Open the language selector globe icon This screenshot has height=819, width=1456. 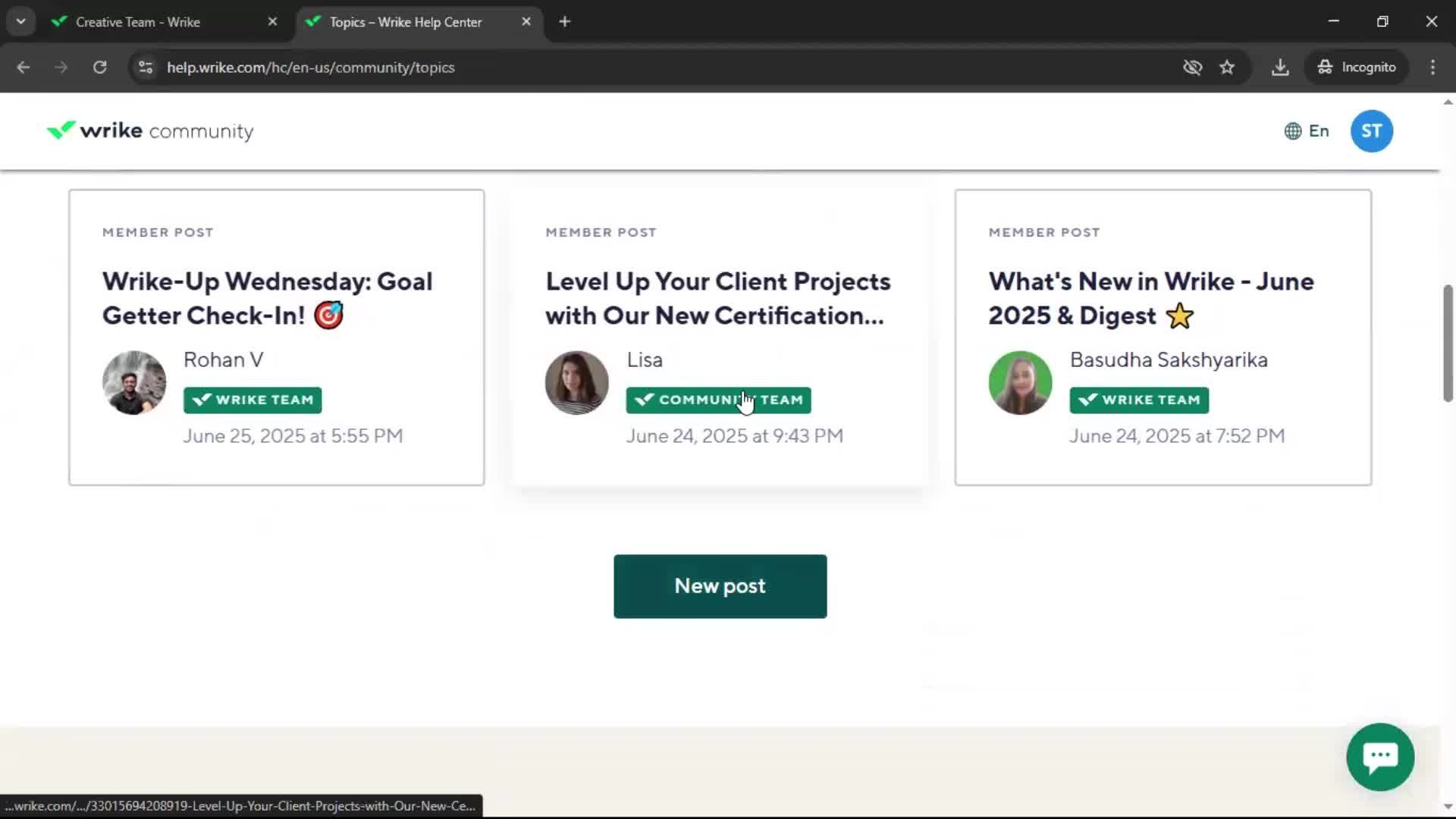(1293, 131)
